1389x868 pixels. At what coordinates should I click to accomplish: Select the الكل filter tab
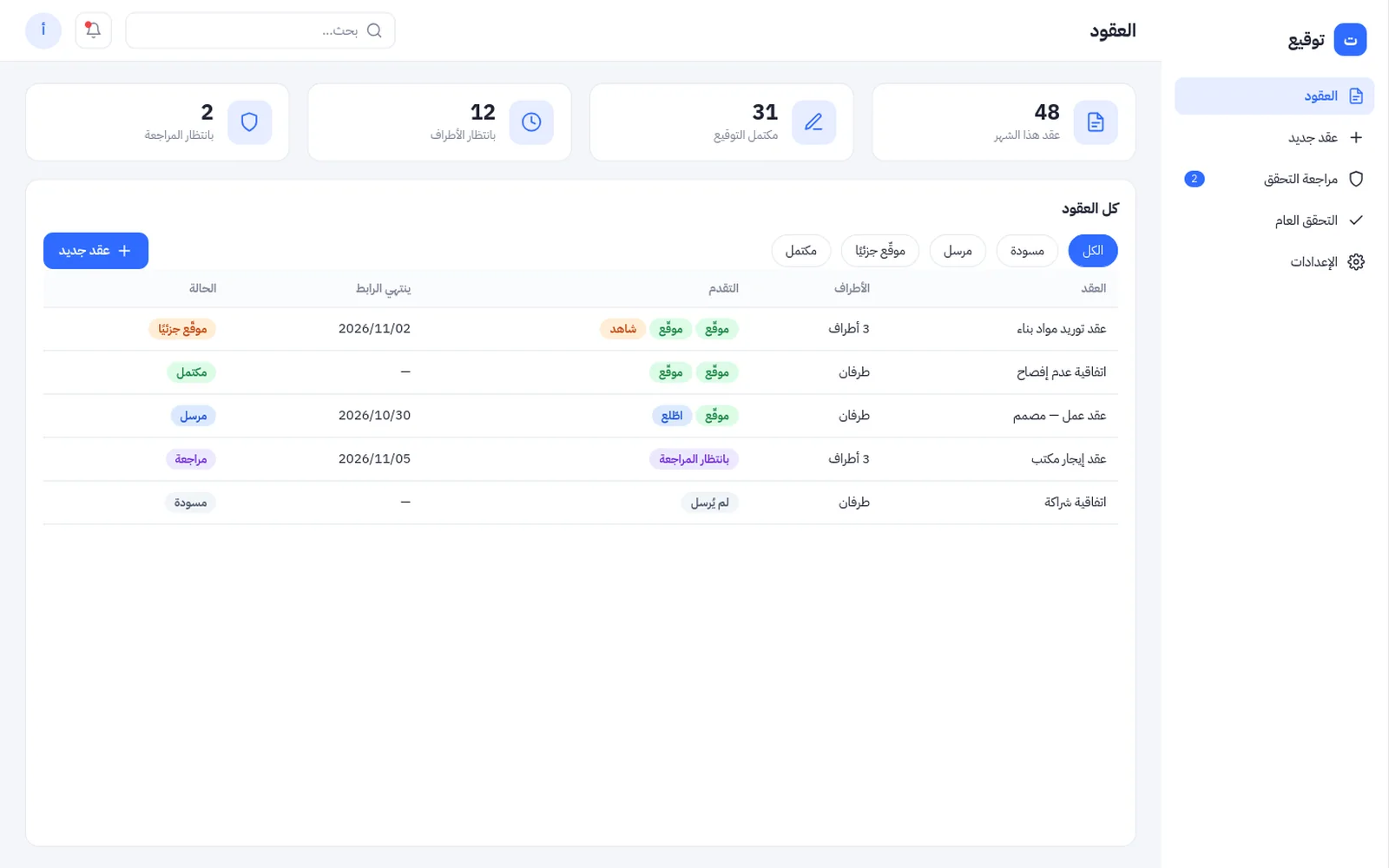pyautogui.click(x=1093, y=251)
